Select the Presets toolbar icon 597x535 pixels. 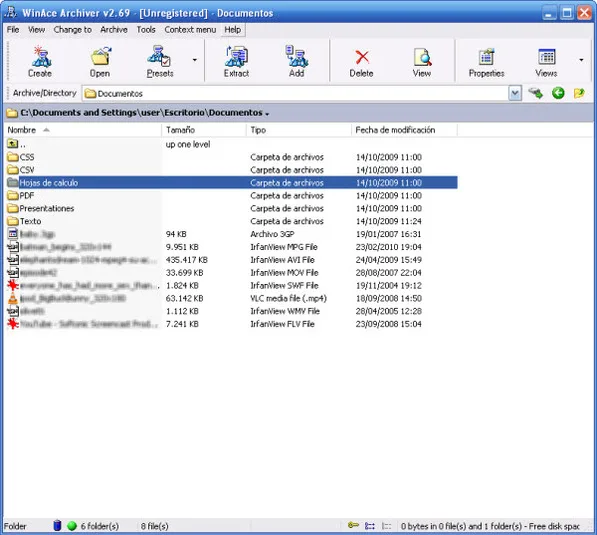159,56
